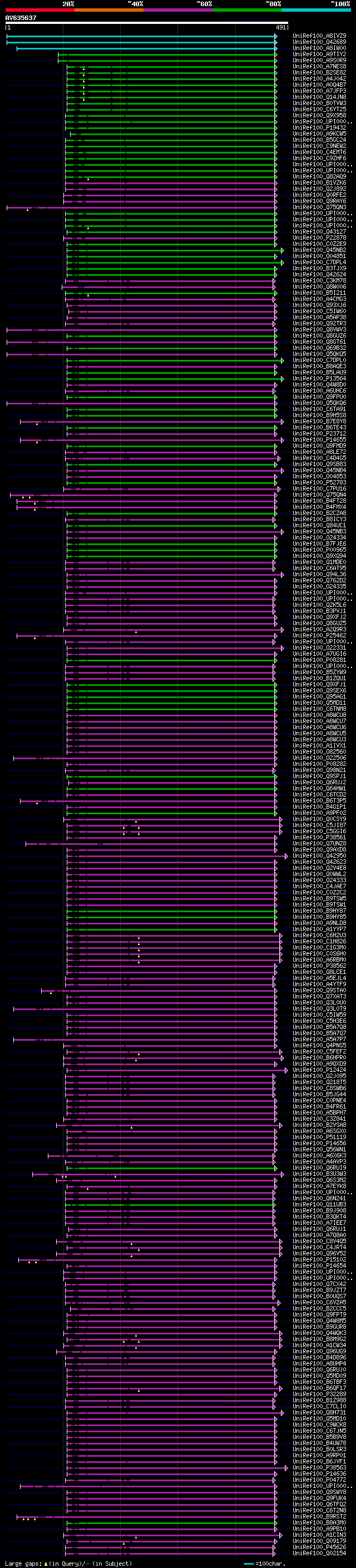Image resolution: width=356 pixels, height=1568 pixels.
Task: Click the UniRef100_C3KM78 label
Action: [319, 280]
